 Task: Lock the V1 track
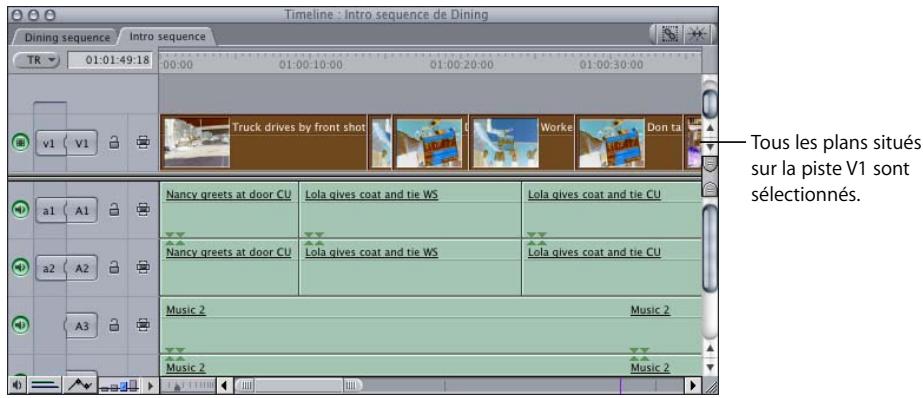point(115,143)
